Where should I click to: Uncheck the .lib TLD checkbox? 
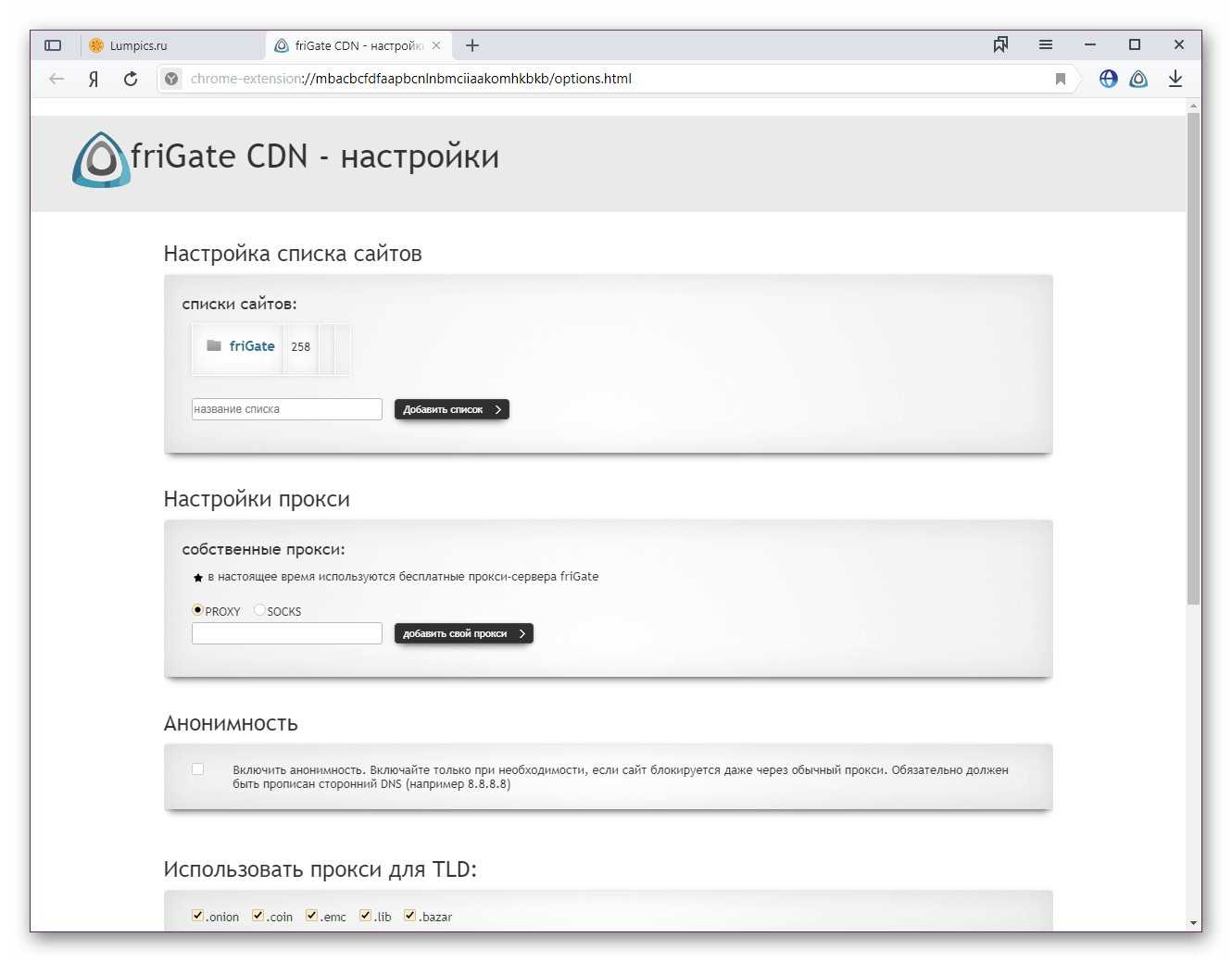click(365, 916)
